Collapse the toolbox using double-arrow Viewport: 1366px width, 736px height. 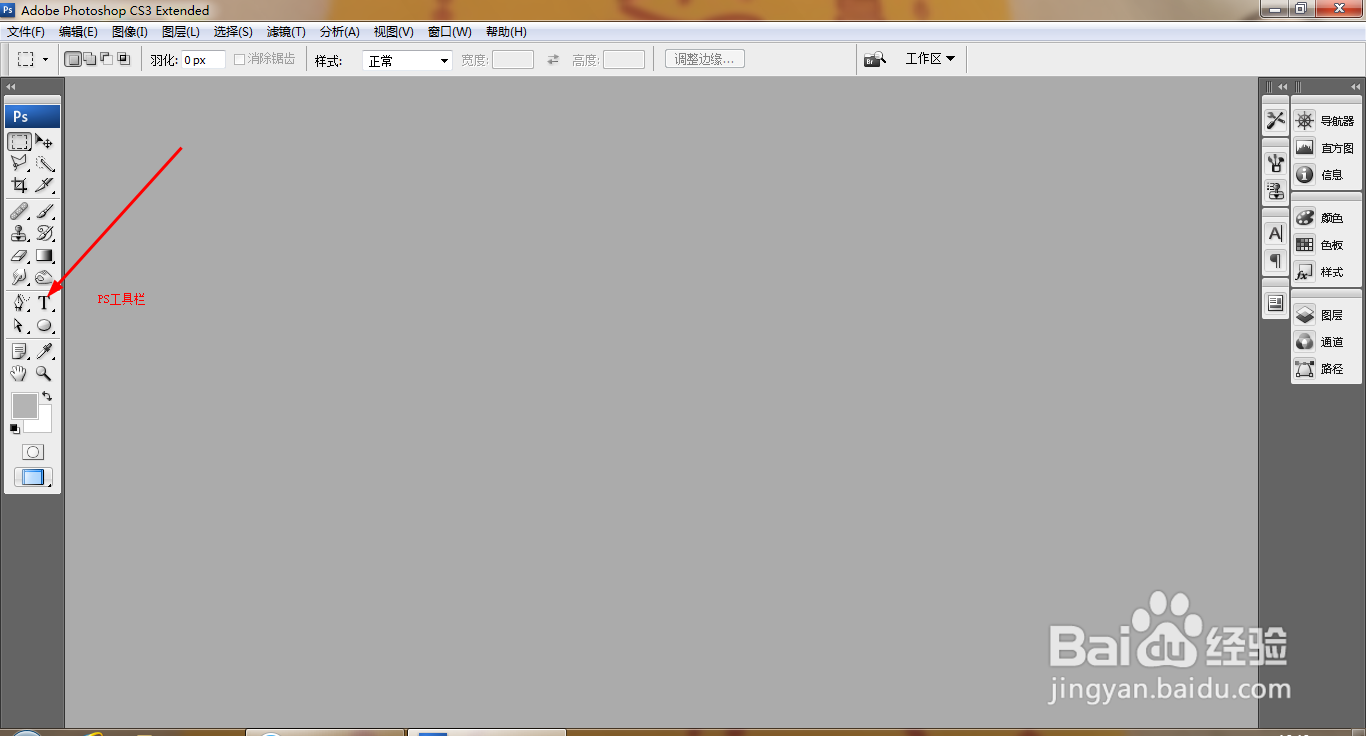tap(11, 87)
